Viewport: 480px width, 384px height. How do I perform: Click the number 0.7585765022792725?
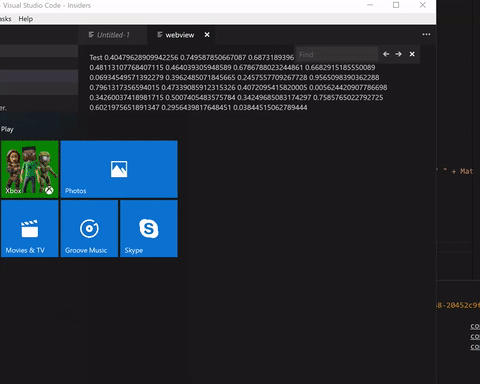click(x=348, y=97)
